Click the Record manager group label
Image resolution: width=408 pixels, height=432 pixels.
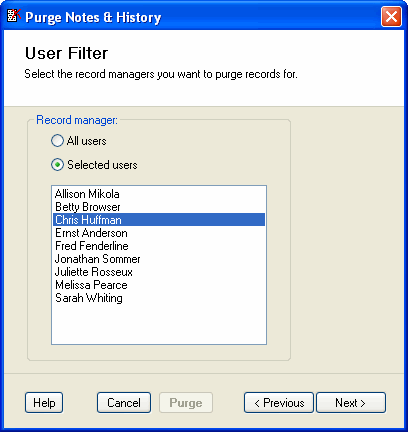77,120
